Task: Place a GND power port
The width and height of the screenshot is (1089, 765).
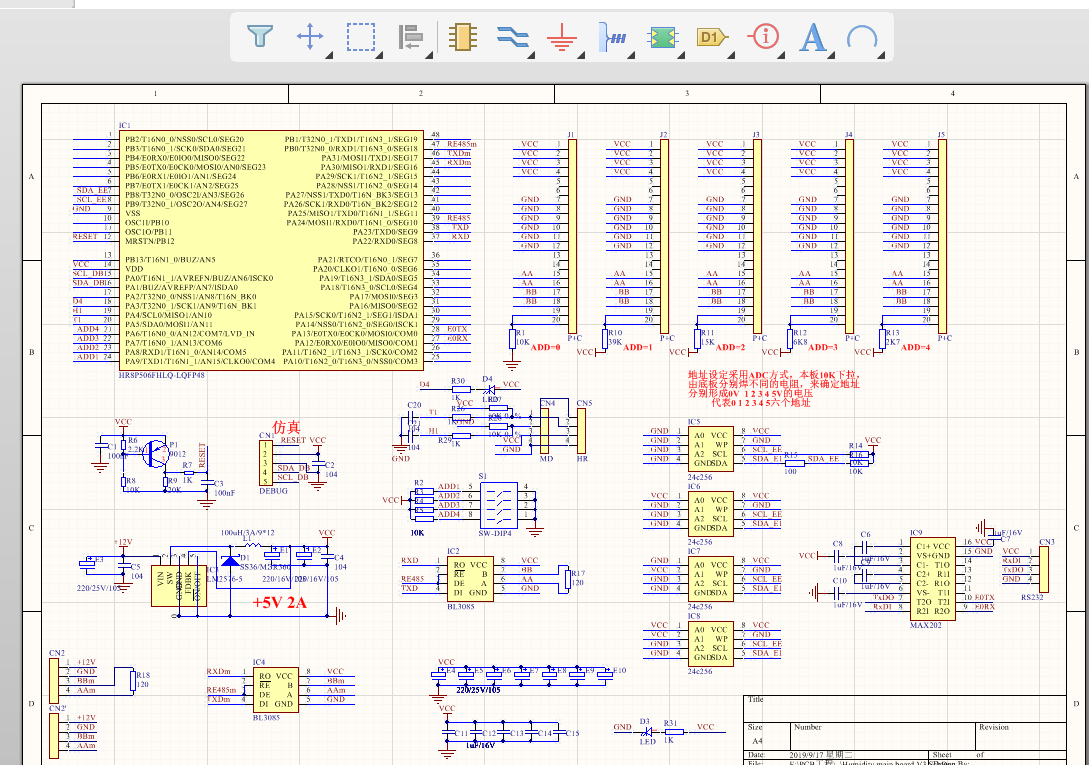Action: tap(562, 39)
